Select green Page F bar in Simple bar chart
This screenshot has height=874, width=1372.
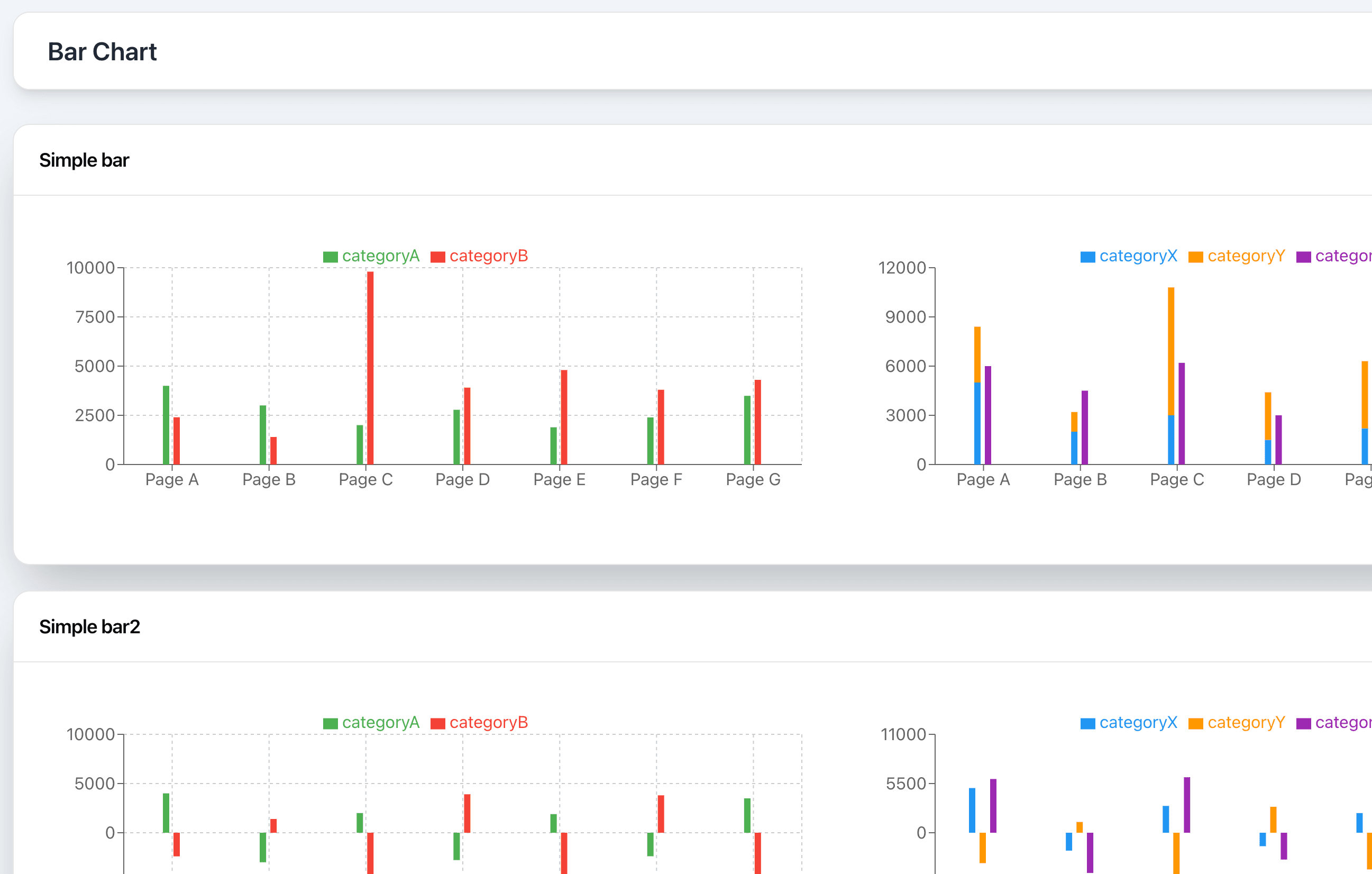click(651, 441)
